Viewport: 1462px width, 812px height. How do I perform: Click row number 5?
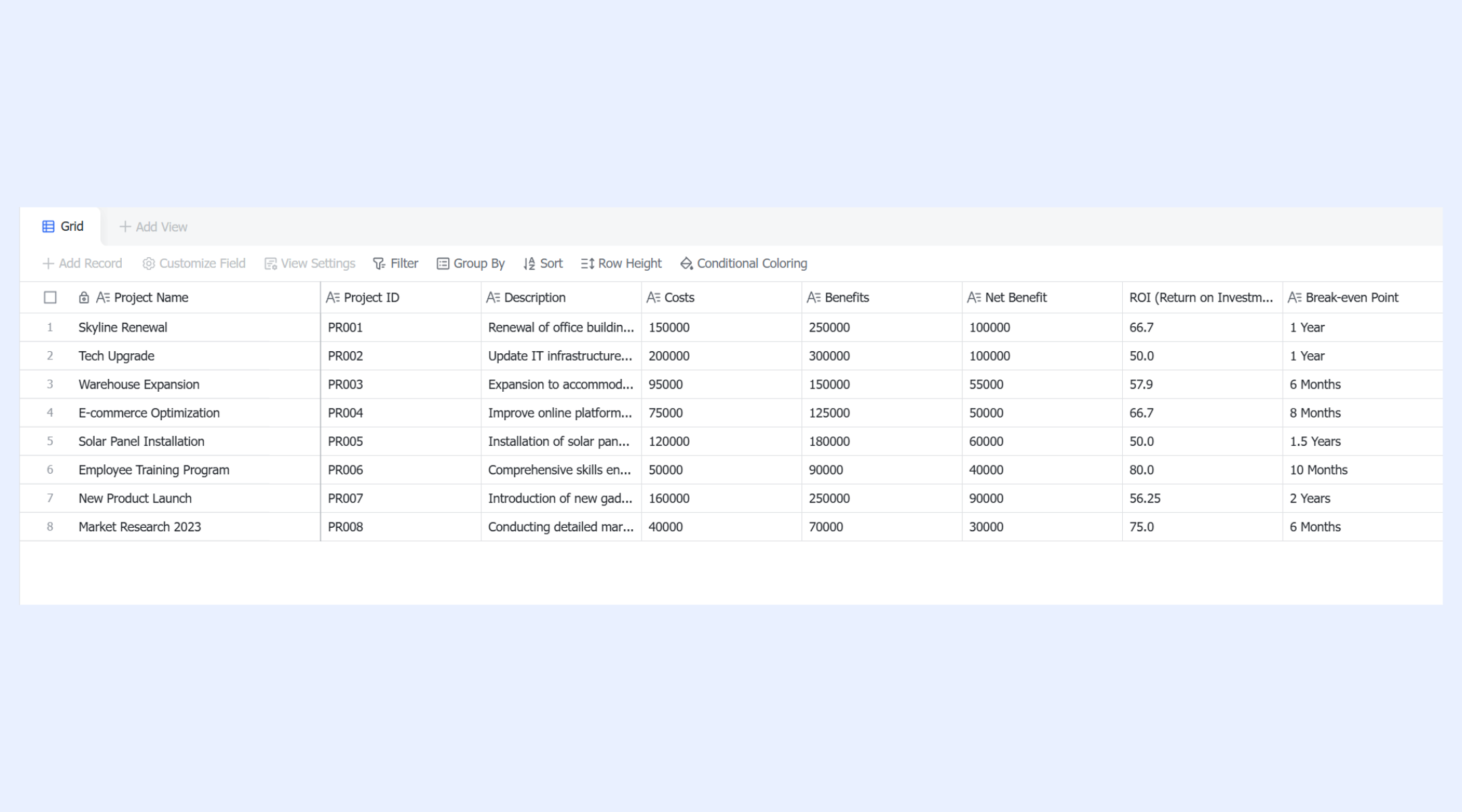(50, 441)
